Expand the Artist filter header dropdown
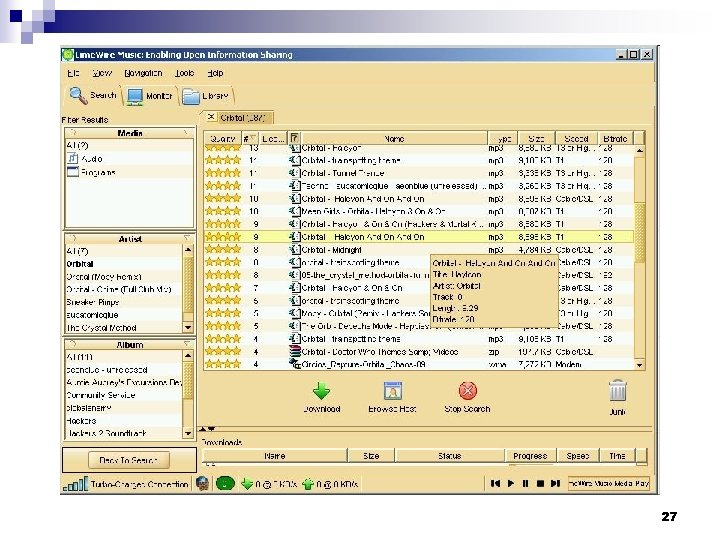 [186, 238]
